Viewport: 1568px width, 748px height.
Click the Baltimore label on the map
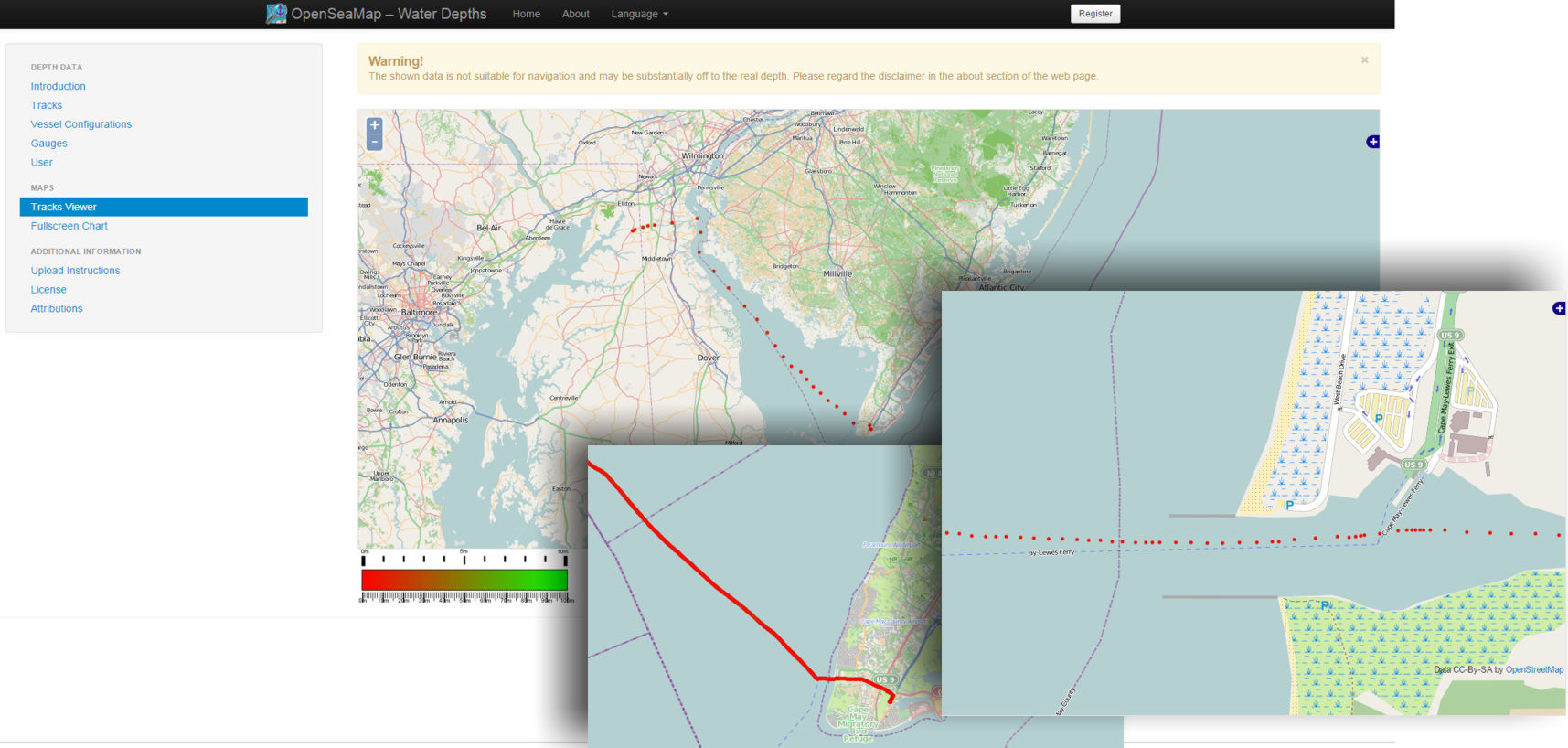click(x=419, y=313)
